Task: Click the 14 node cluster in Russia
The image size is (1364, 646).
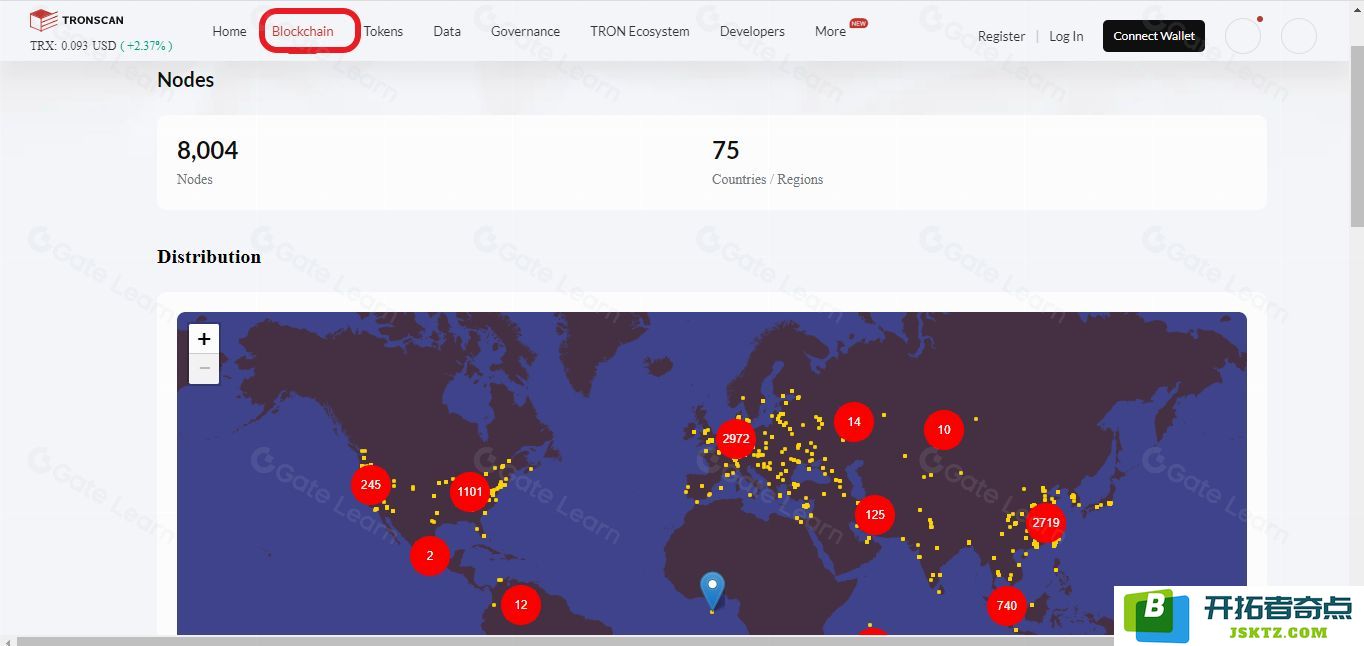Action: click(854, 422)
